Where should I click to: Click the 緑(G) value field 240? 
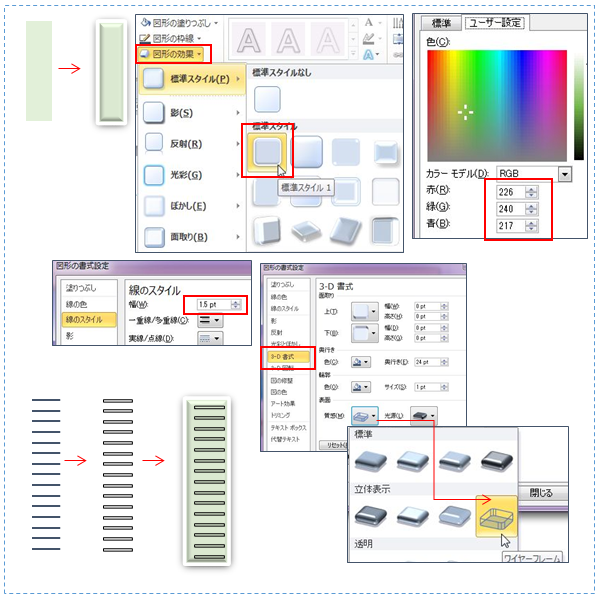click(x=511, y=209)
